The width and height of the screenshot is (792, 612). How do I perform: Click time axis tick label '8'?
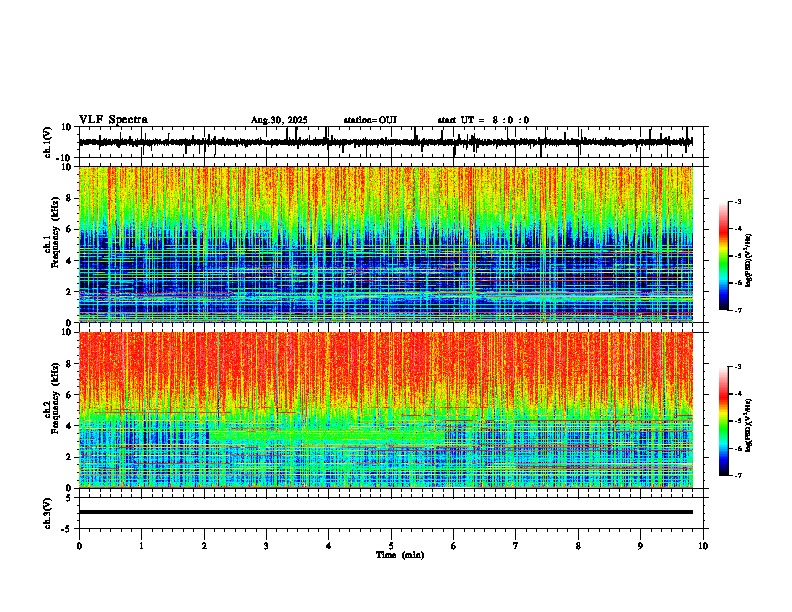[x=578, y=546]
